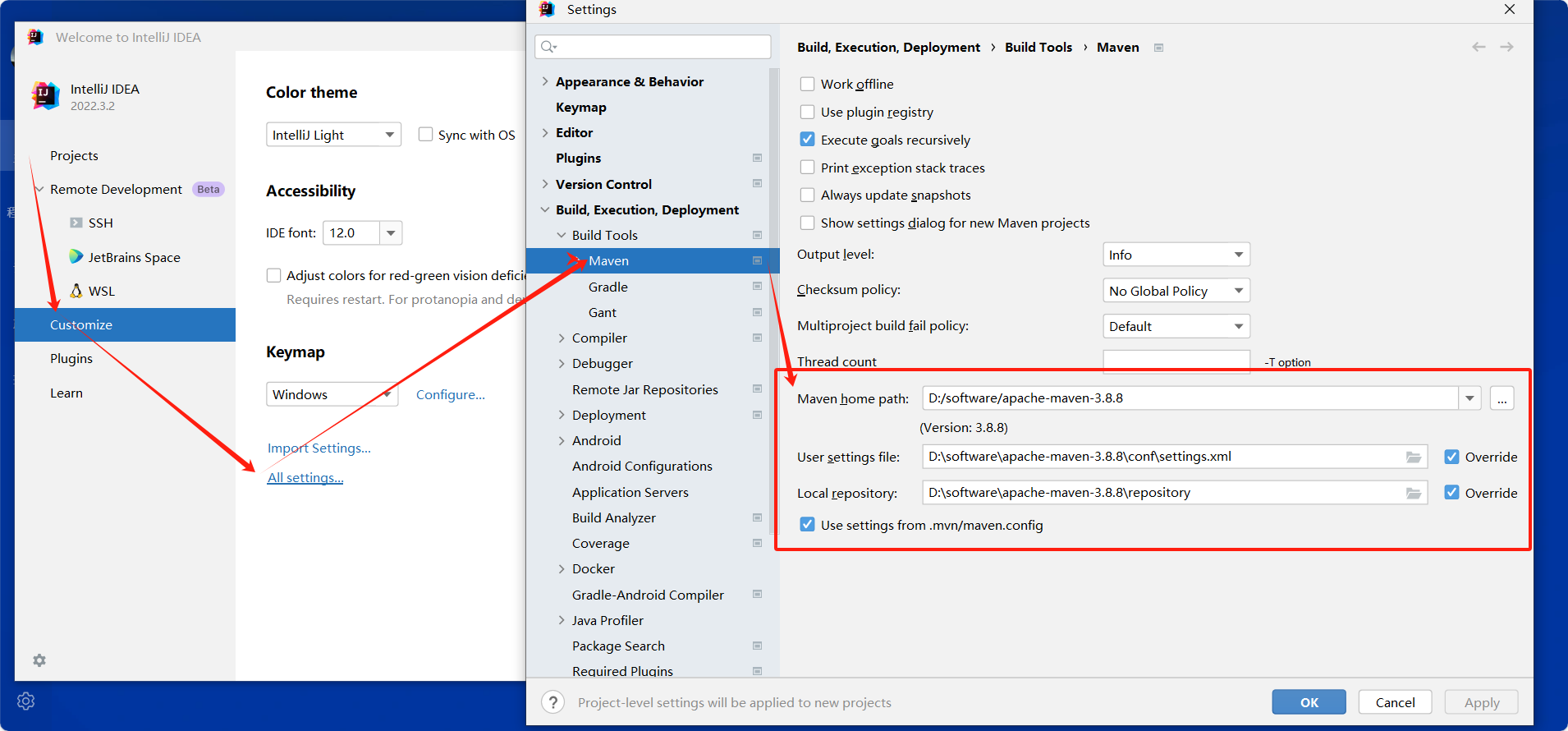
Task: Click the project-level icon beside Plugins
Action: coord(757,158)
